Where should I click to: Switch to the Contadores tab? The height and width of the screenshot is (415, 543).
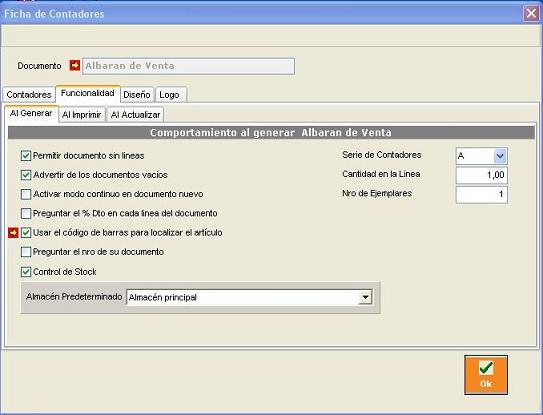coord(29,95)
